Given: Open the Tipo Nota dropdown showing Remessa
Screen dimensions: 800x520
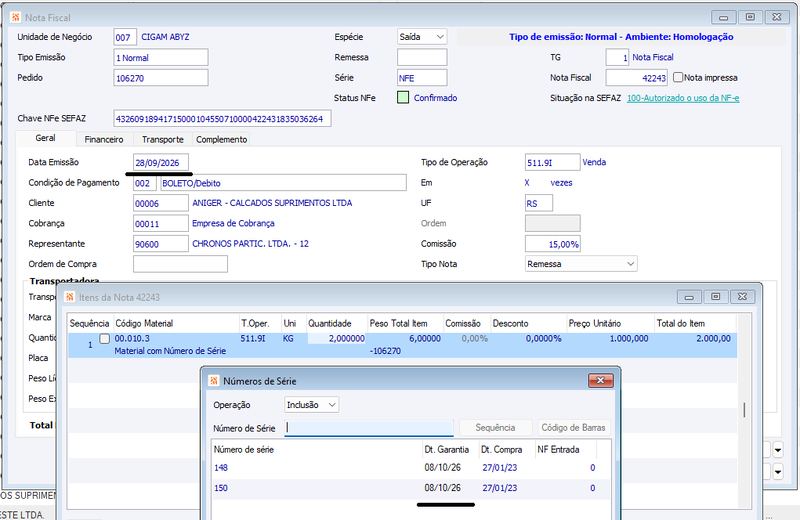Looking at the screenshot, I should click(x=581, y=264).
